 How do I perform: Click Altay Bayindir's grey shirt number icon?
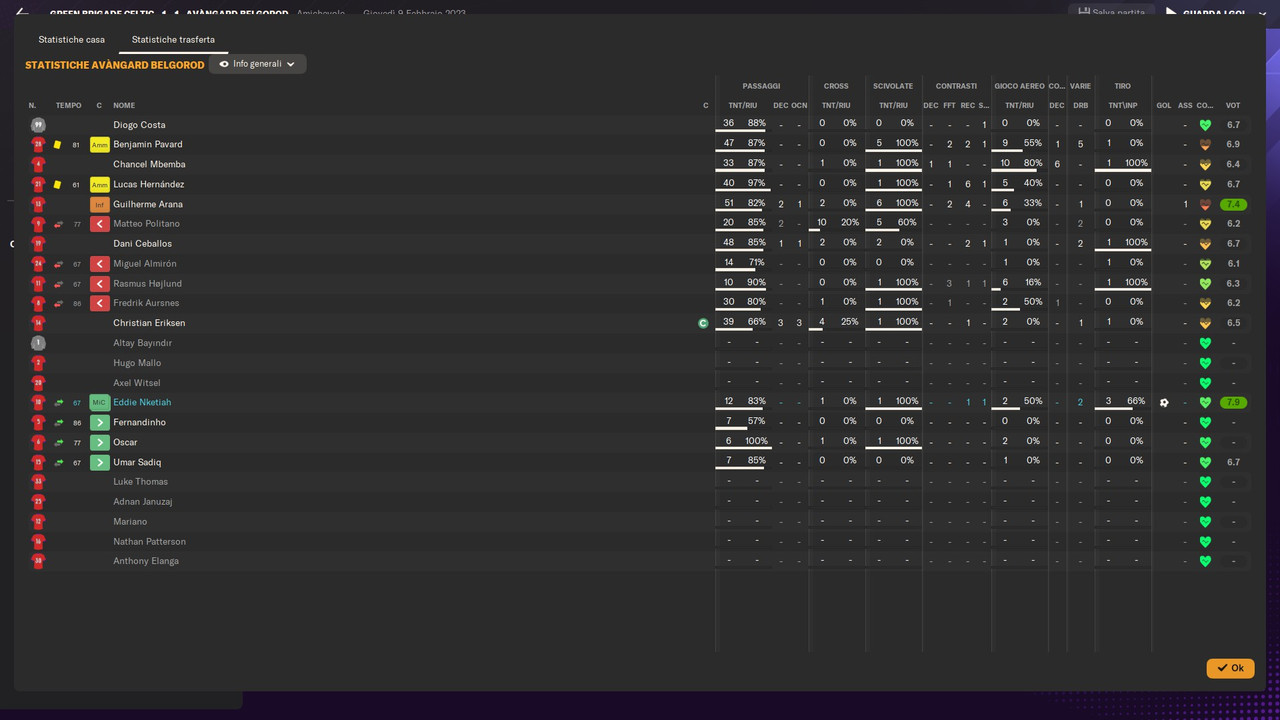pyautogui.click(x=38, y=343)
